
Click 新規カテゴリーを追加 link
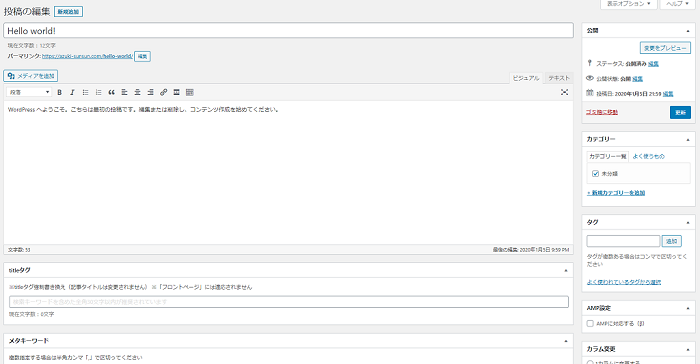click(616, 193)
